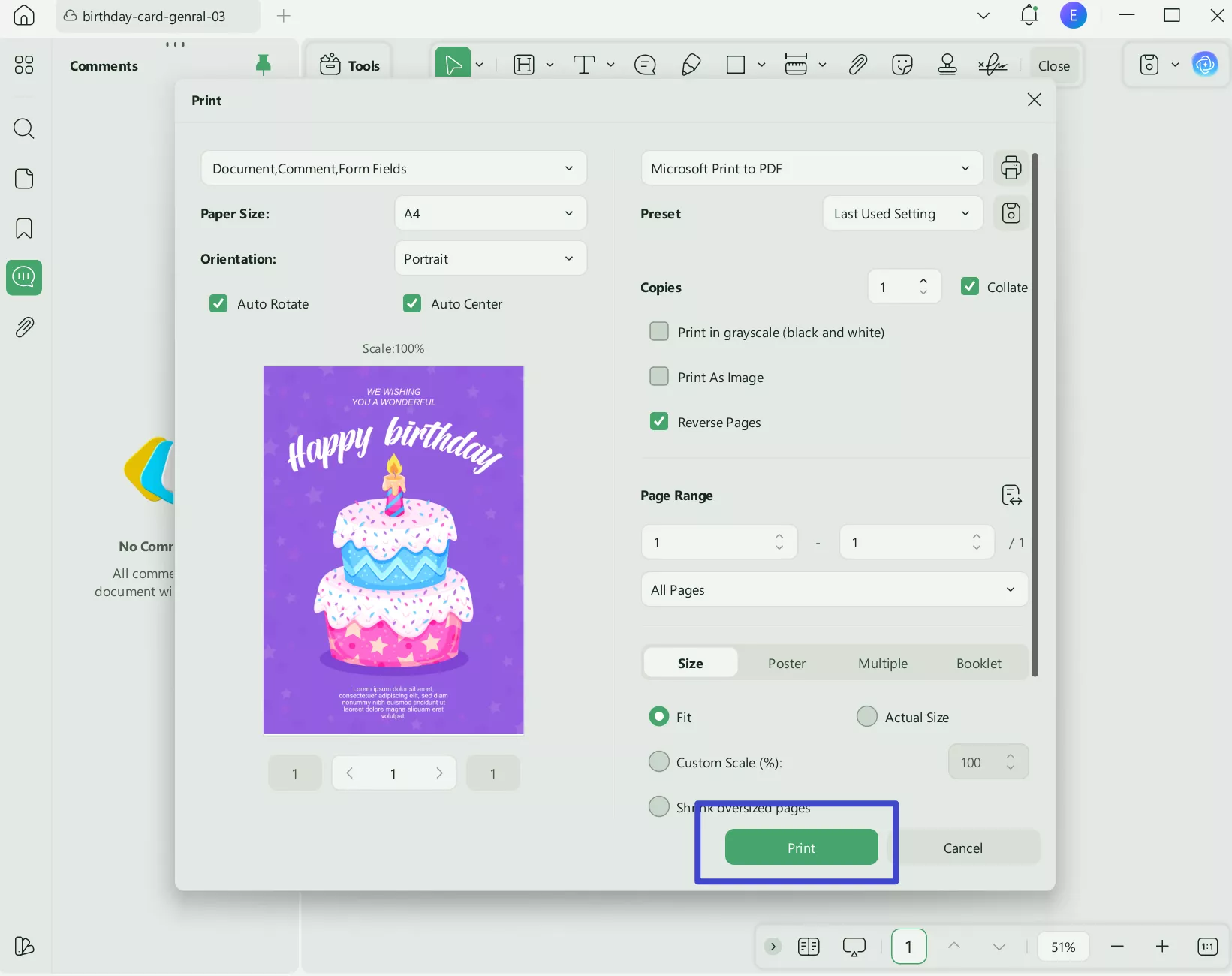Open the attachment tool in toolbar

click(857, 65)
